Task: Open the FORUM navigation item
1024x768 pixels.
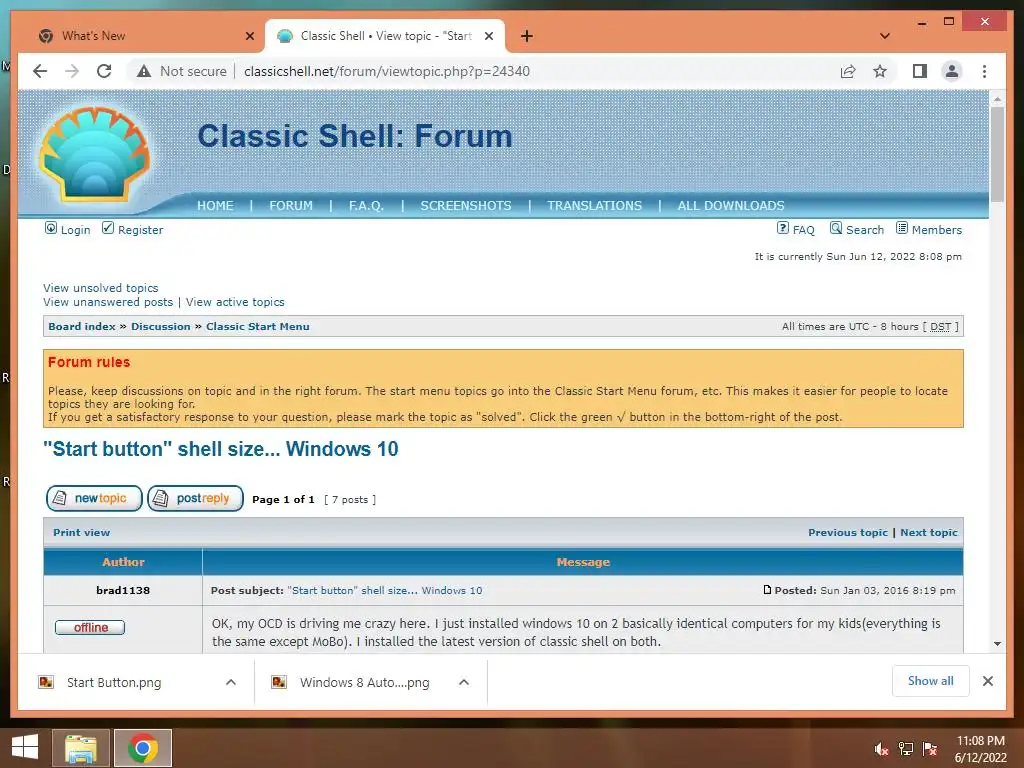Action: 291,206
